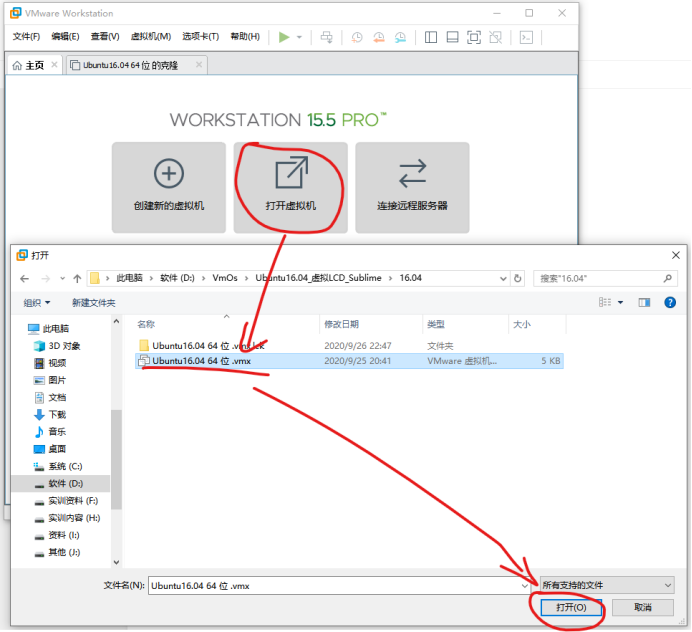Open the 文件(F) menu
692x632 pixels.
26,36
